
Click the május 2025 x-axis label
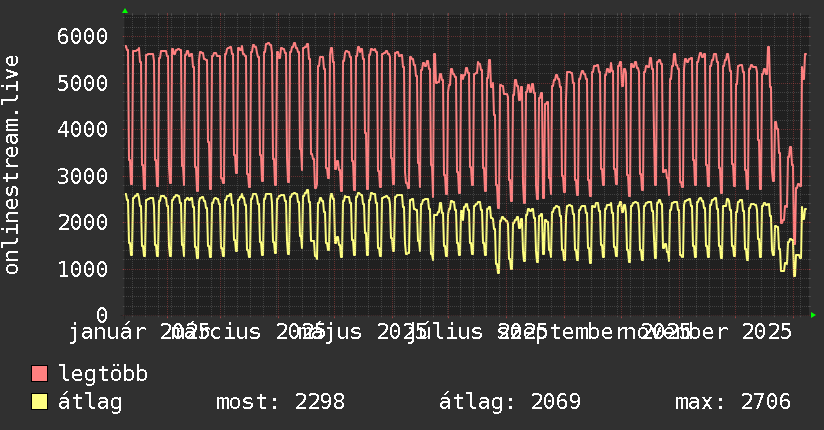(358, 332)
